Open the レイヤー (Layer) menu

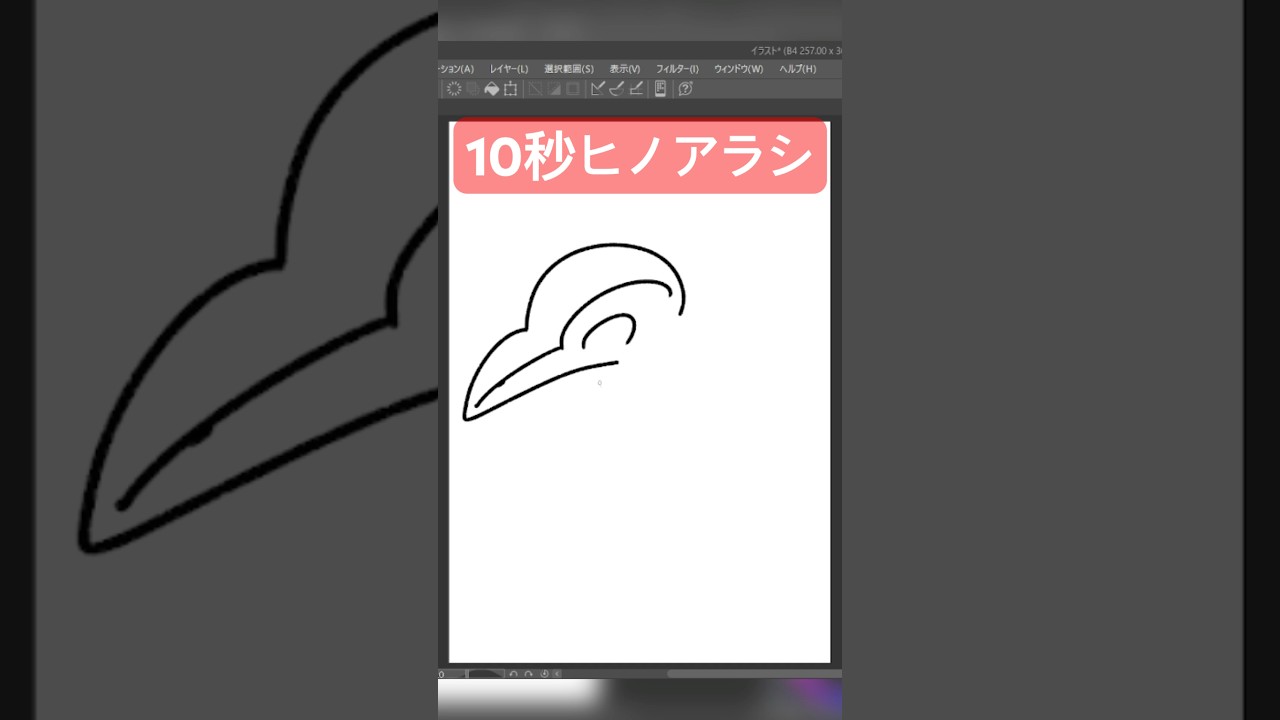pyautogui.click(x=511, y=68)
